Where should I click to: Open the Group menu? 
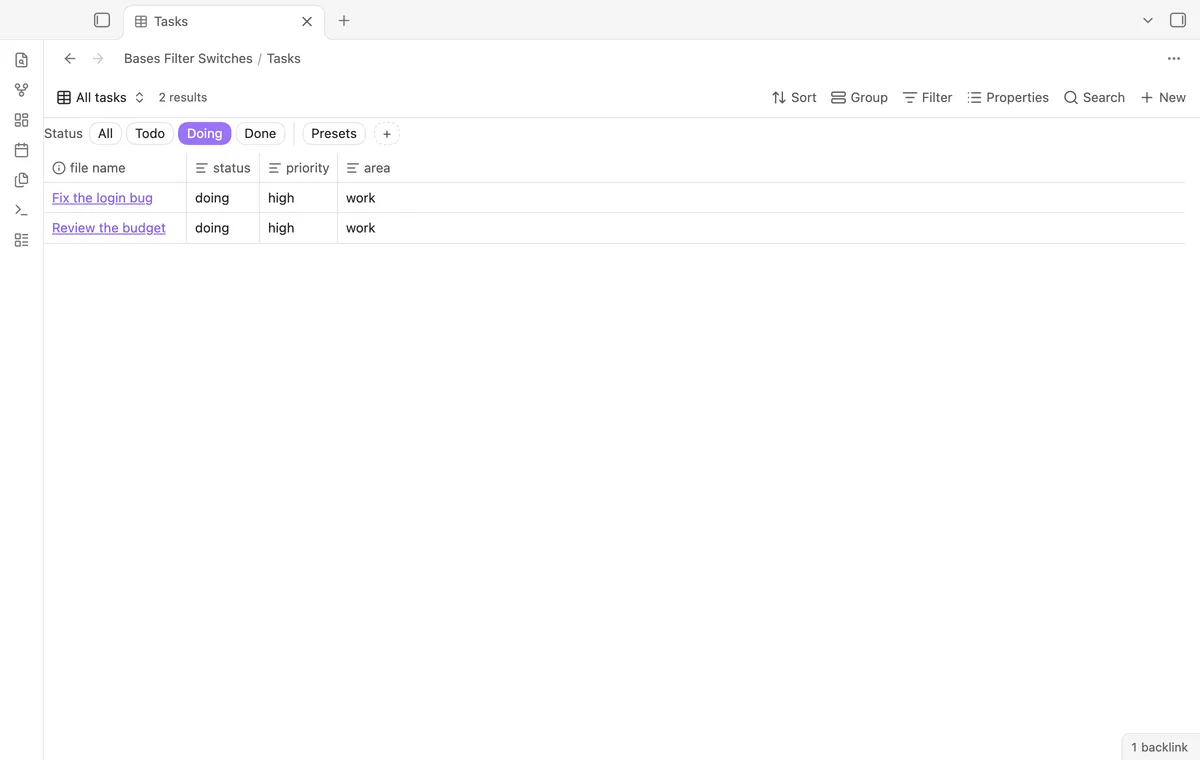(x=859, y=97)
